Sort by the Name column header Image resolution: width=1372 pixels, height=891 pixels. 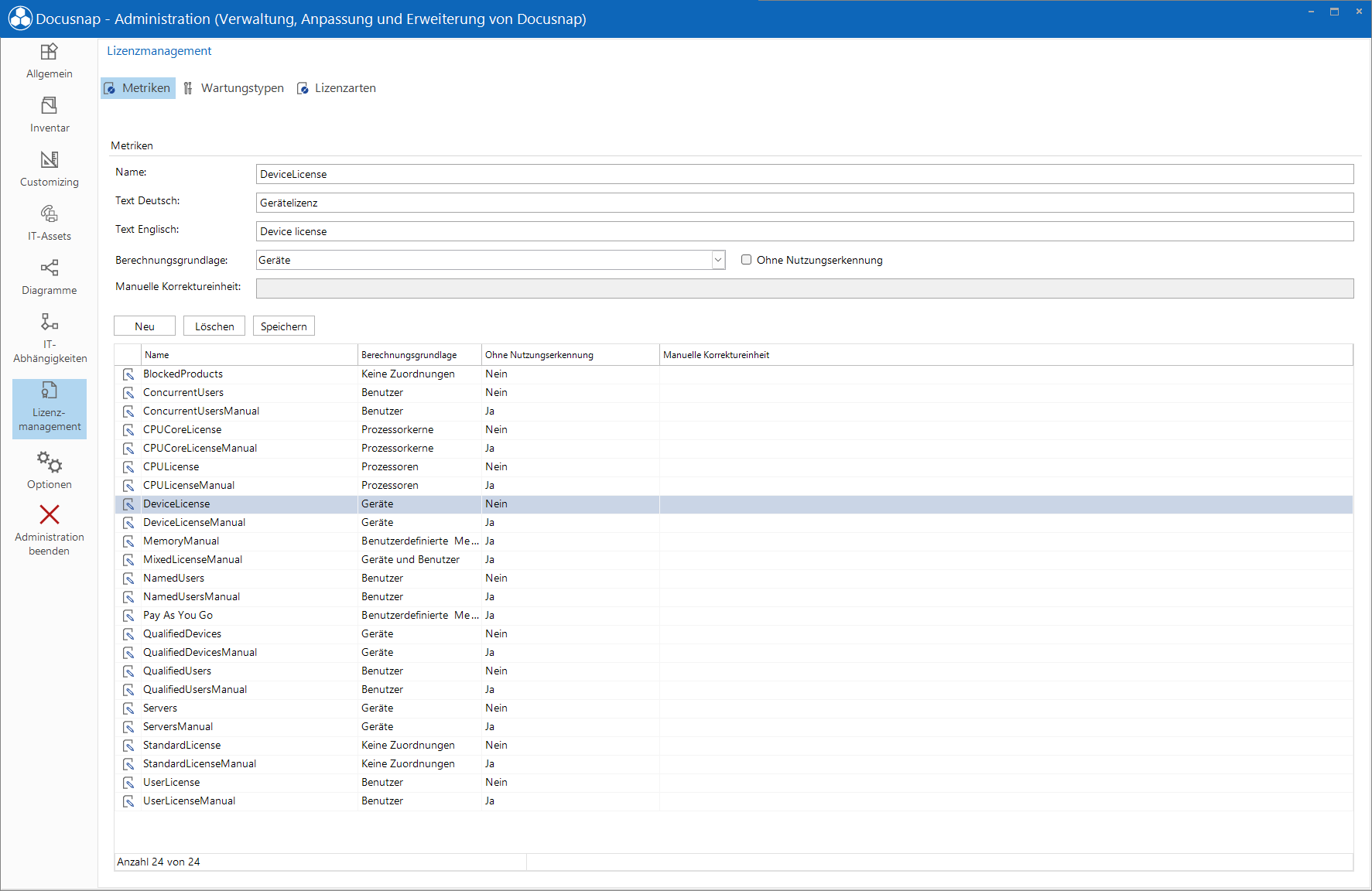click(249, 355)
